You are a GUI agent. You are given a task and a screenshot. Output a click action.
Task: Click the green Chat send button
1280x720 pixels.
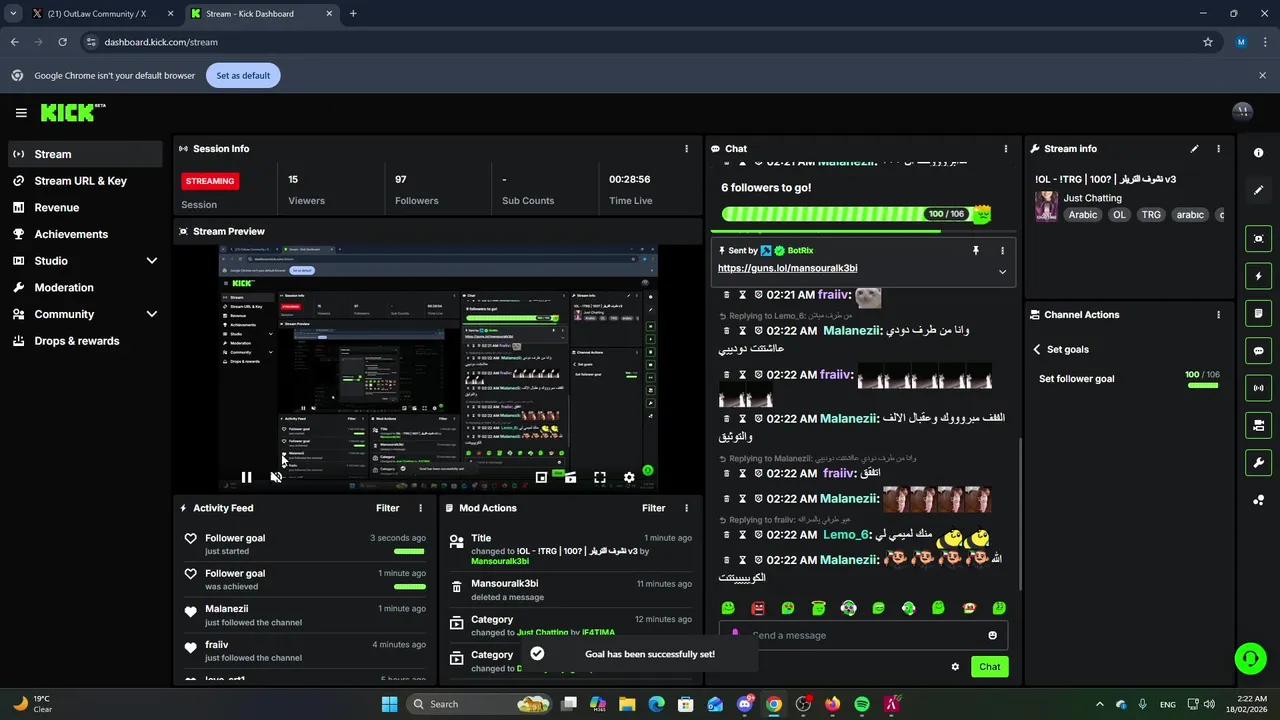click(x=989, y=666)
